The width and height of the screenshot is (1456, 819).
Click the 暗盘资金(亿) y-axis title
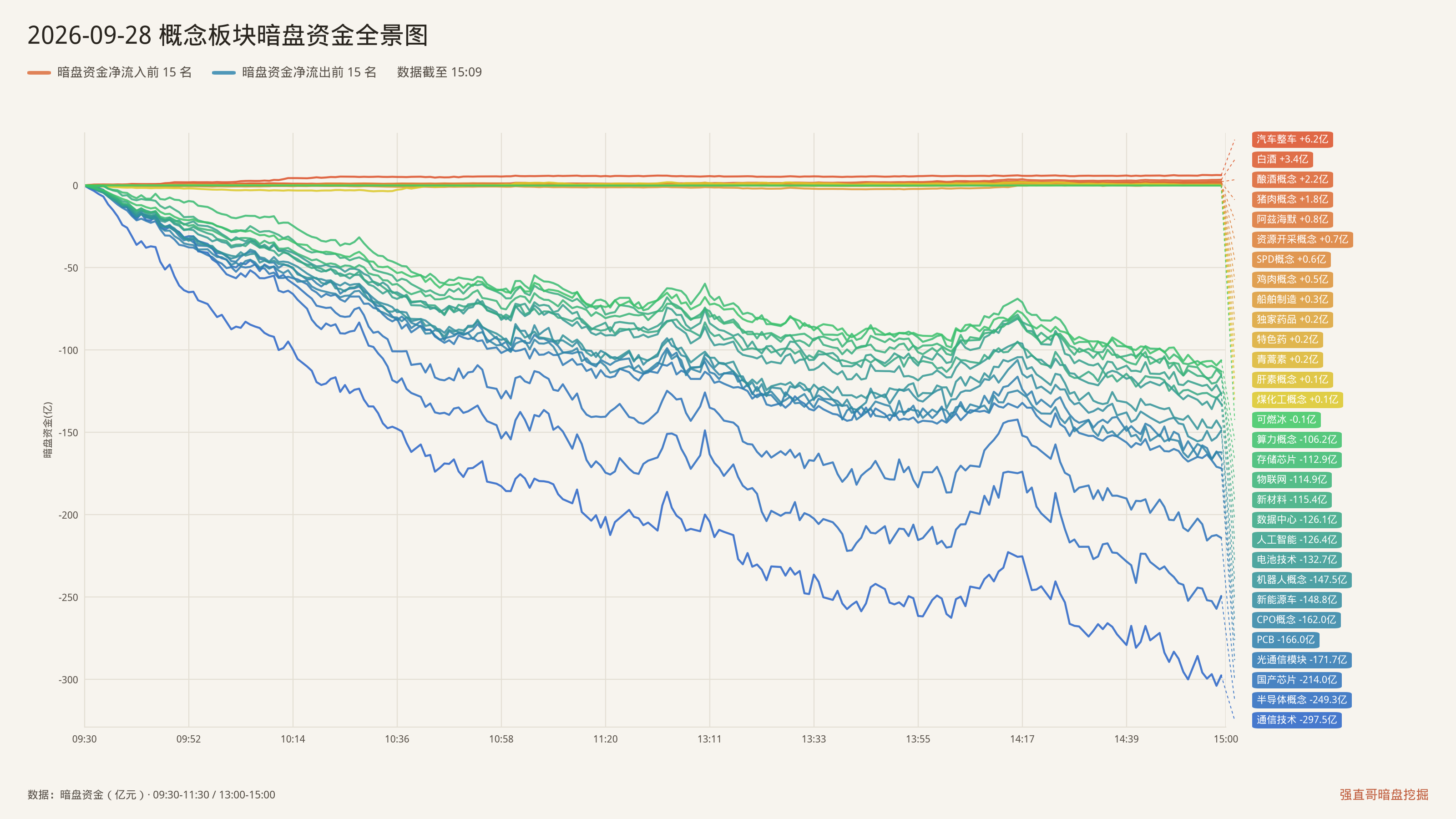[48, 430]
